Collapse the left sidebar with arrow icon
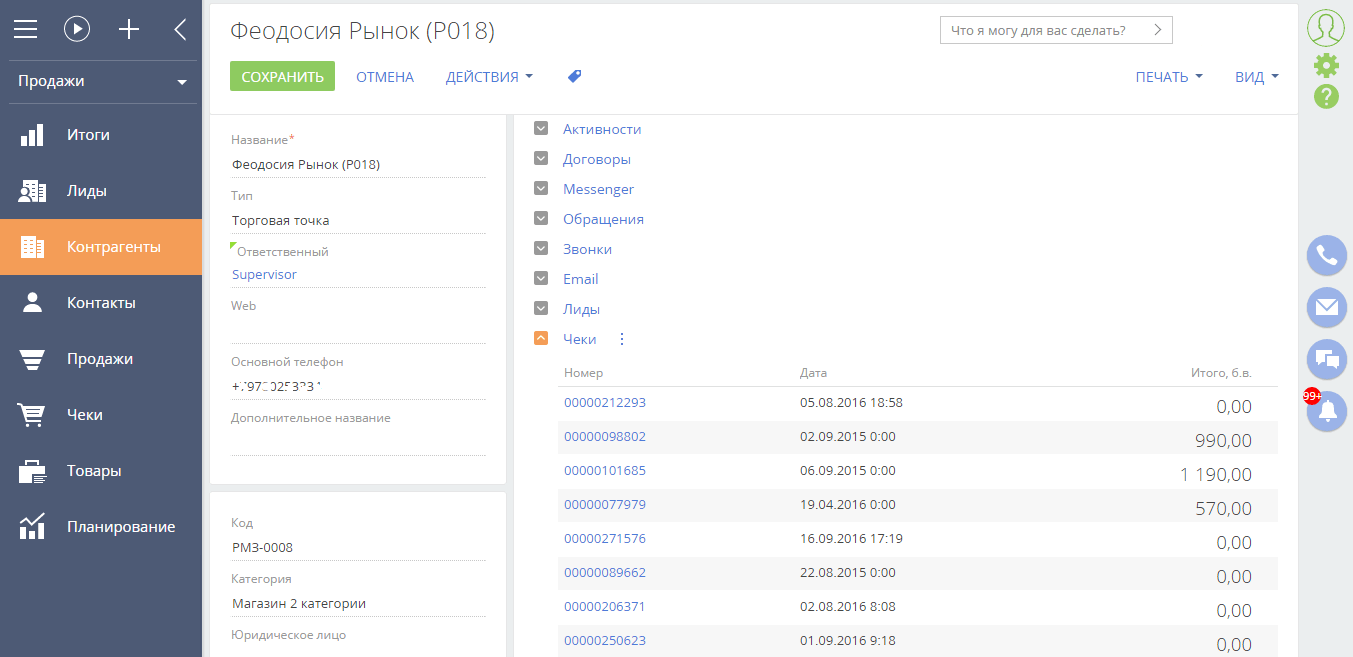This screenshot has width=1353, height=657. (180, 29)
